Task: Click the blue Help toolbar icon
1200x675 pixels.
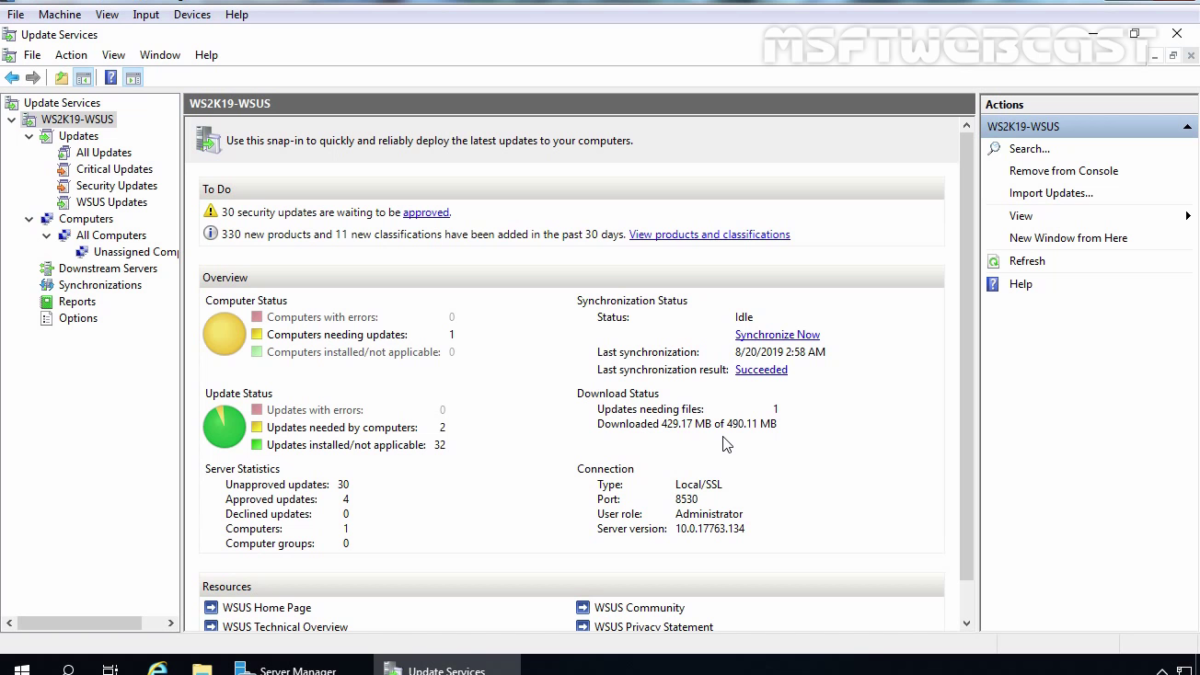Action: (111, 78)
